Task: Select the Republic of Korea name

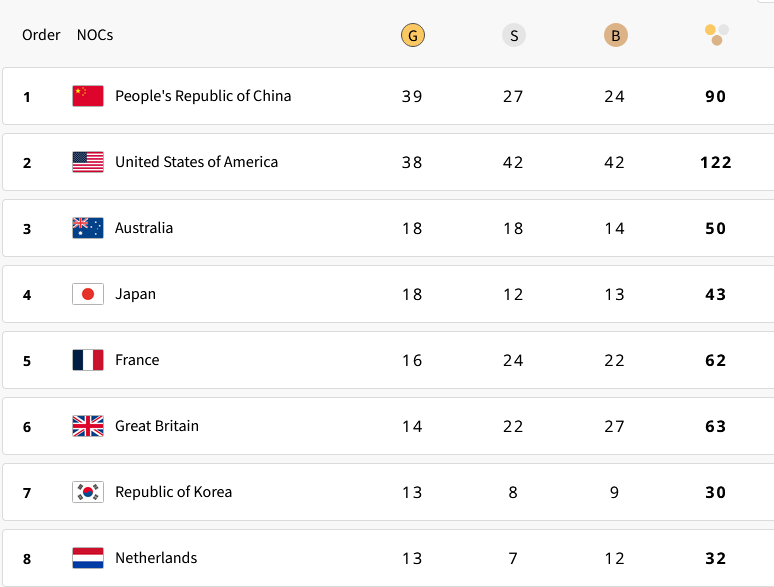Action: (173, 492)
